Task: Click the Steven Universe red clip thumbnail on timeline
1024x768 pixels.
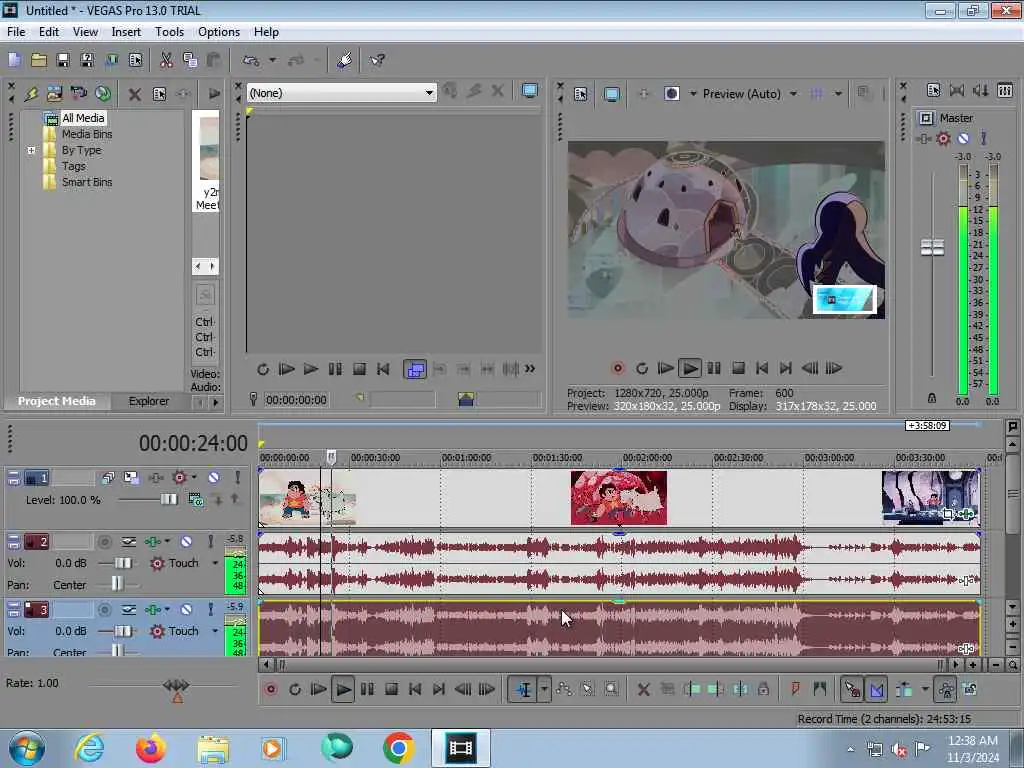Action: click(618, 498)
